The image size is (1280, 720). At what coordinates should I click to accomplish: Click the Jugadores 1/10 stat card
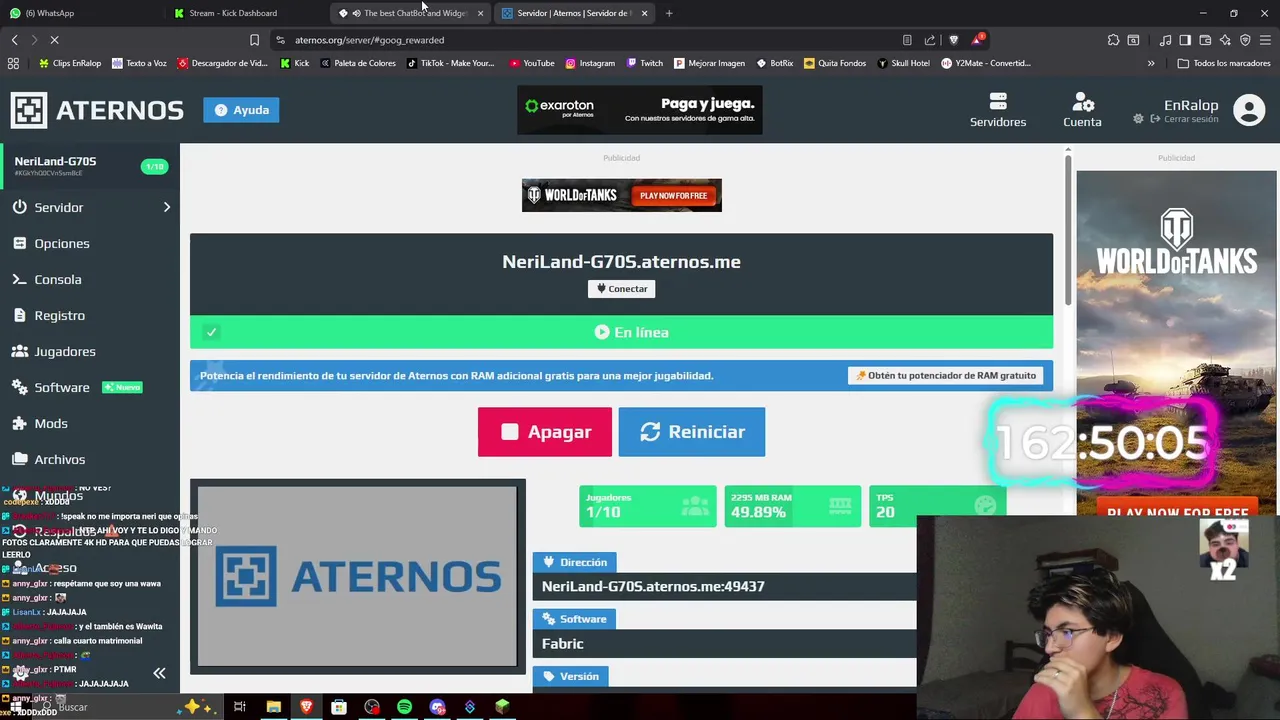pyautogui.click(x=647, y=506)
